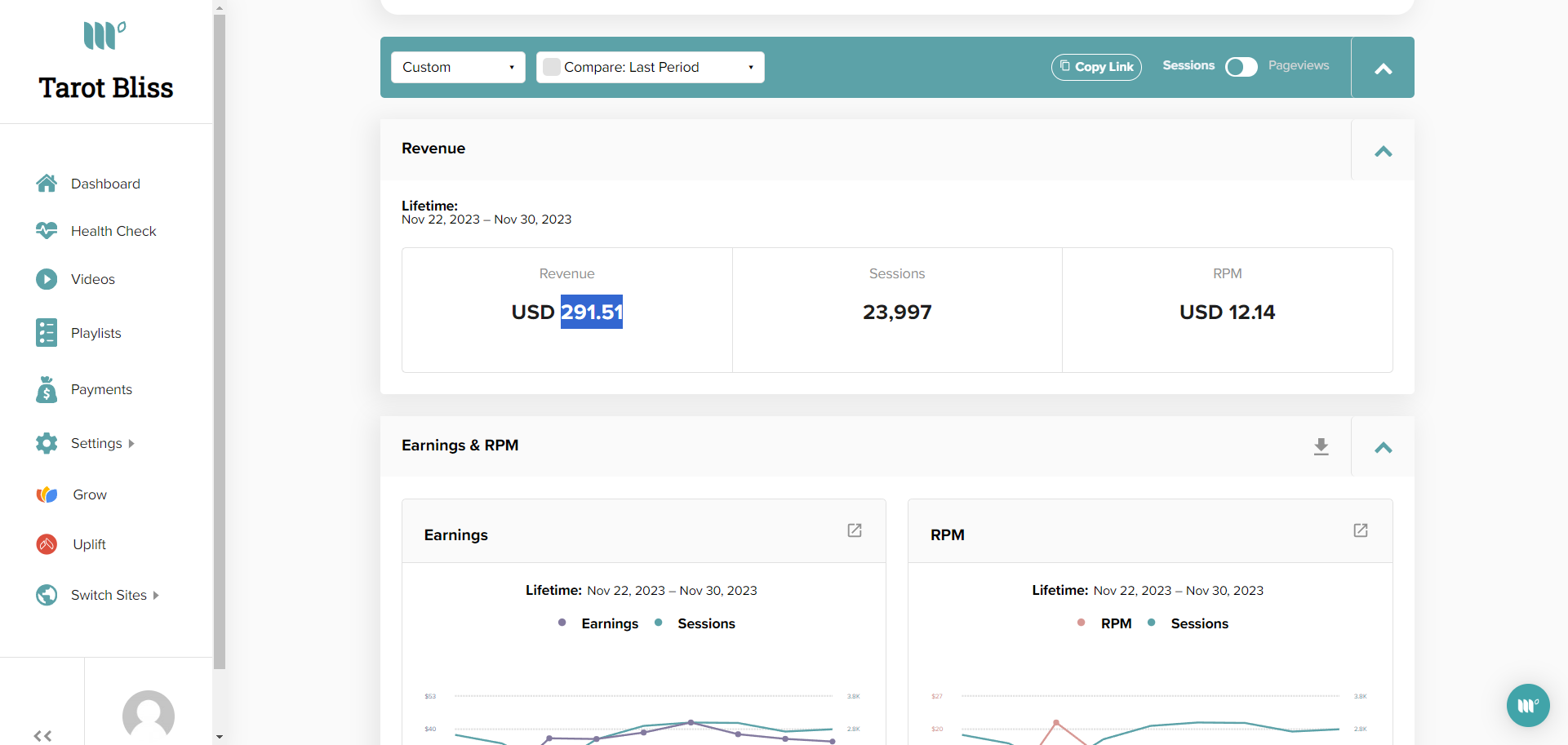The image size is (1568, 745).
Task: Open Uplift page
Action: [89, 544]
